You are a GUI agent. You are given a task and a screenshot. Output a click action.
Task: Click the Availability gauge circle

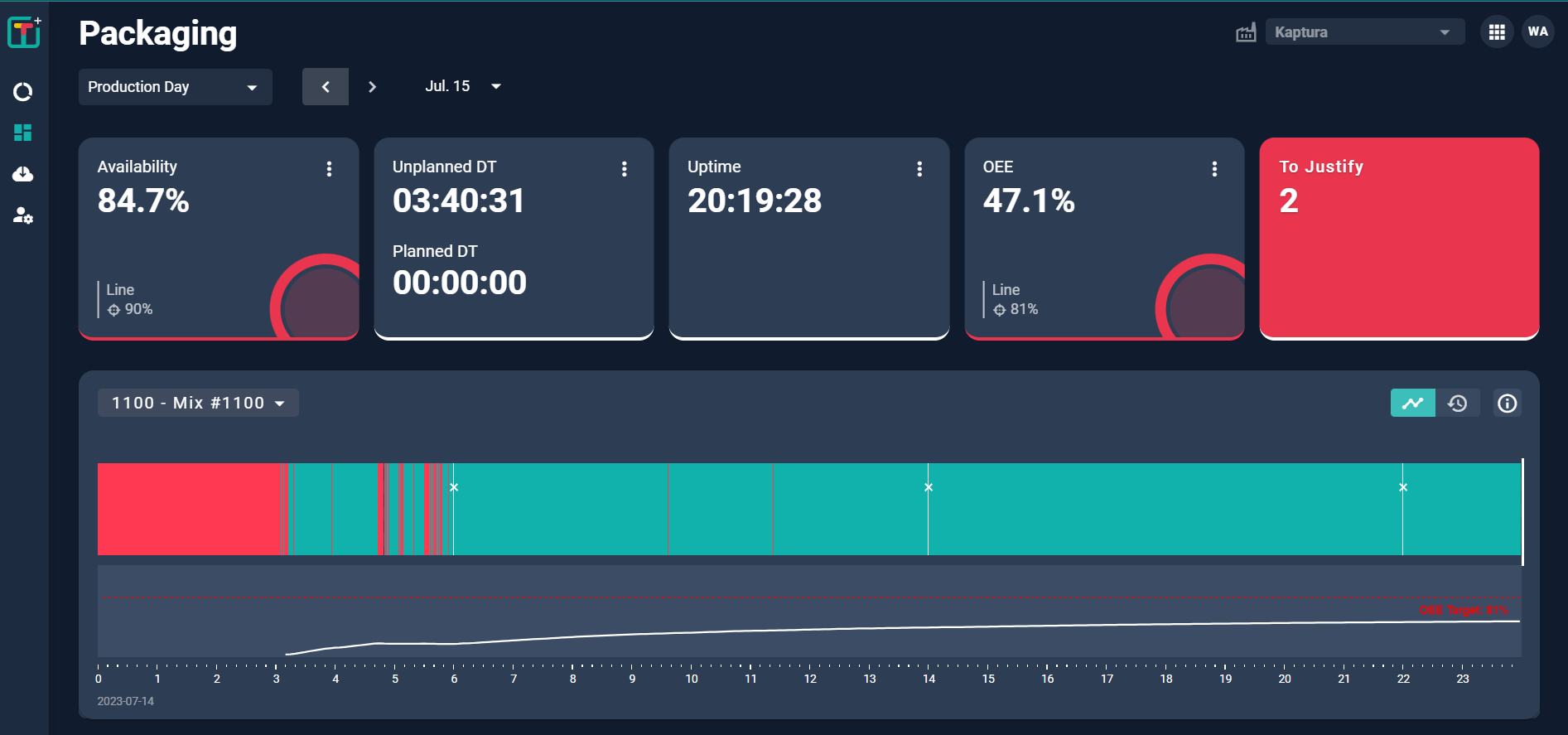[316, 297]
